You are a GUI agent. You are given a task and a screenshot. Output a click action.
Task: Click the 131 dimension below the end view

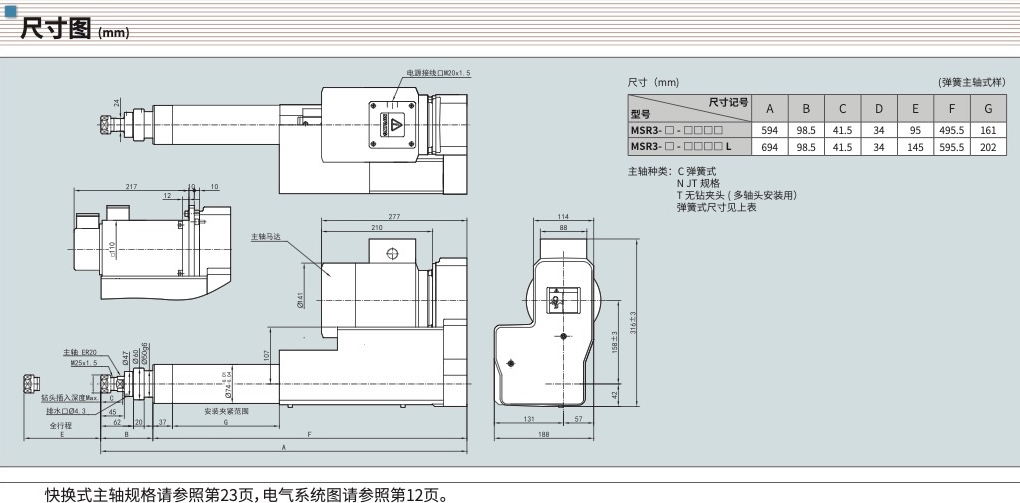click(x=528, y=420)
